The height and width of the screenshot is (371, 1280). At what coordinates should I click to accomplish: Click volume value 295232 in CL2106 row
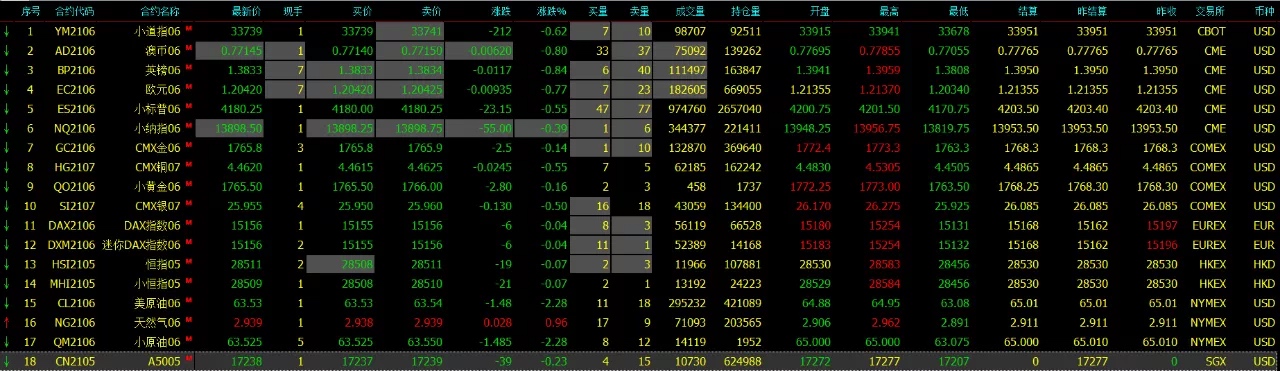point(685,304)
